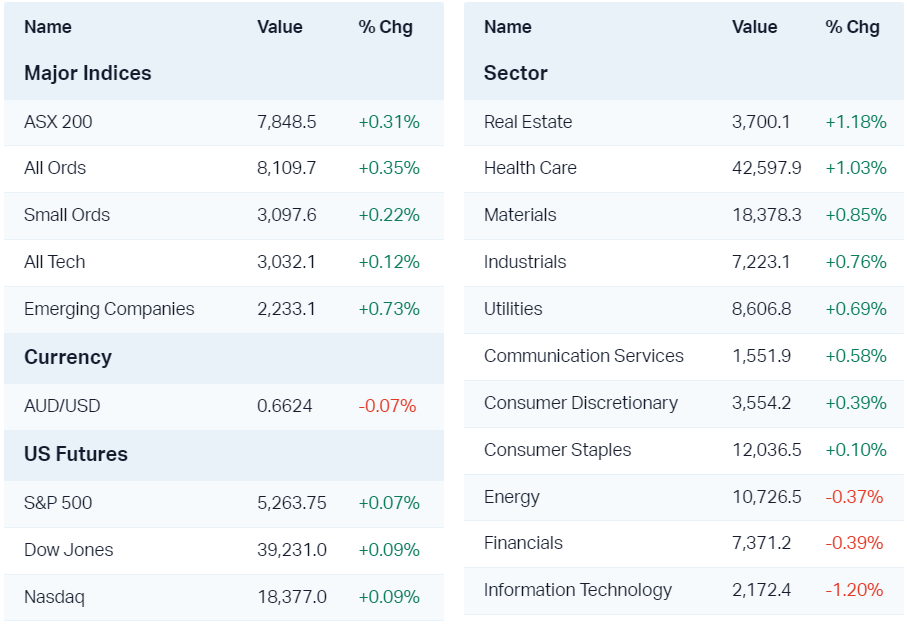Click the Value header in Major Indices table
The width and height of the screenshot is (907, 624).
pos(279,27)
